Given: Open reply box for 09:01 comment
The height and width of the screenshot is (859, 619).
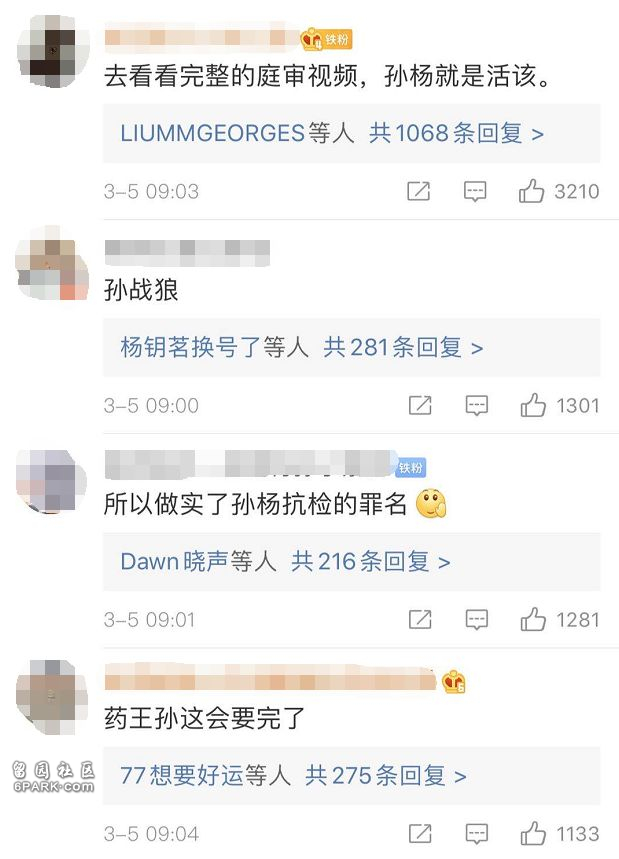Looking at the screenshot, I should click(477, 620).
